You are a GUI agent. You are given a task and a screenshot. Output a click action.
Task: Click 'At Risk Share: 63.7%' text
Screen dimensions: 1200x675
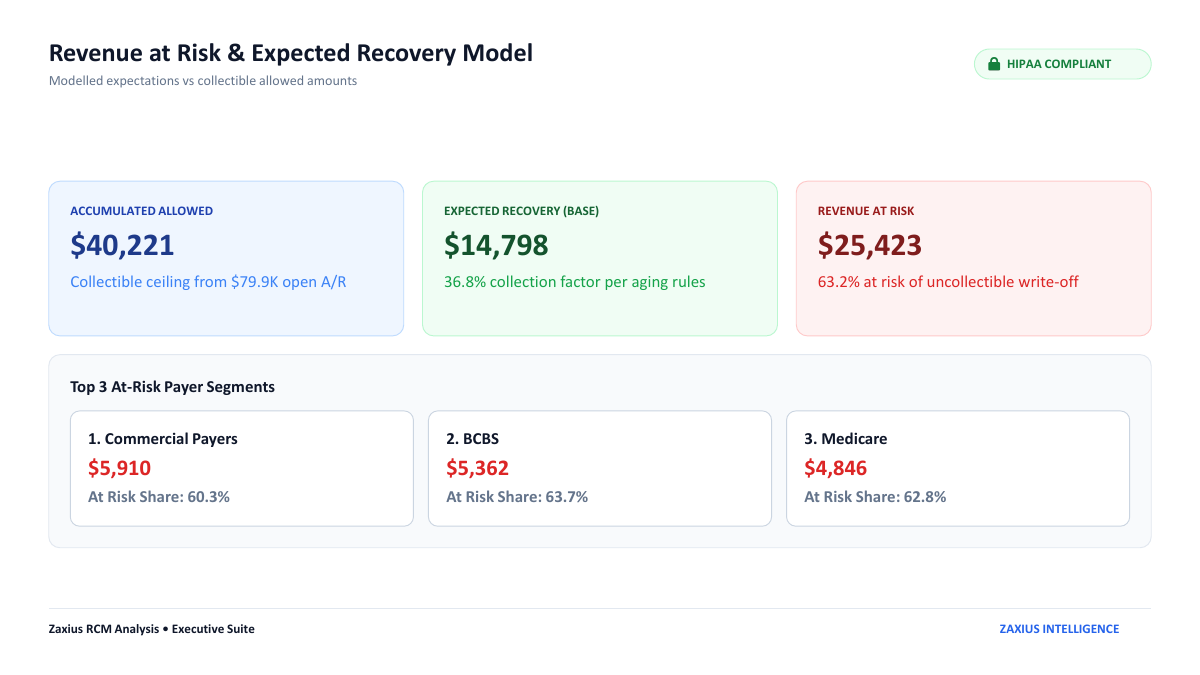[x=517, y=497]
